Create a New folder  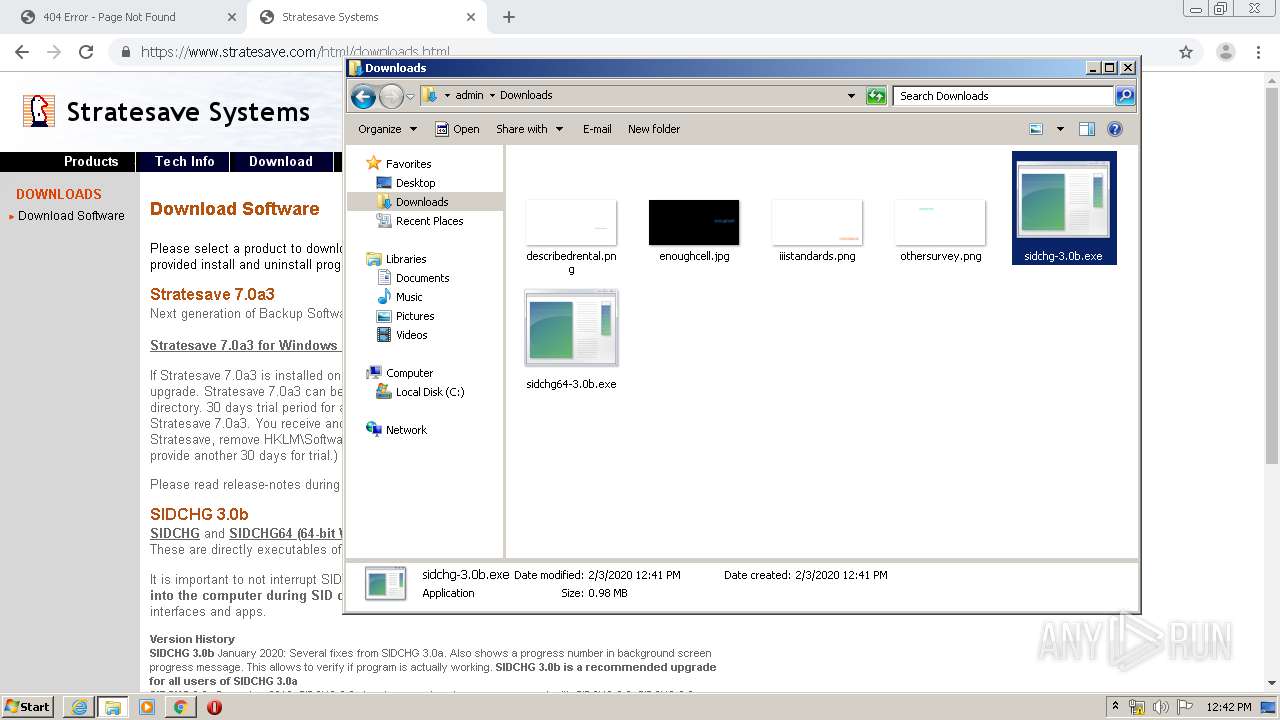pyautogui.click(x=654, y=129)
